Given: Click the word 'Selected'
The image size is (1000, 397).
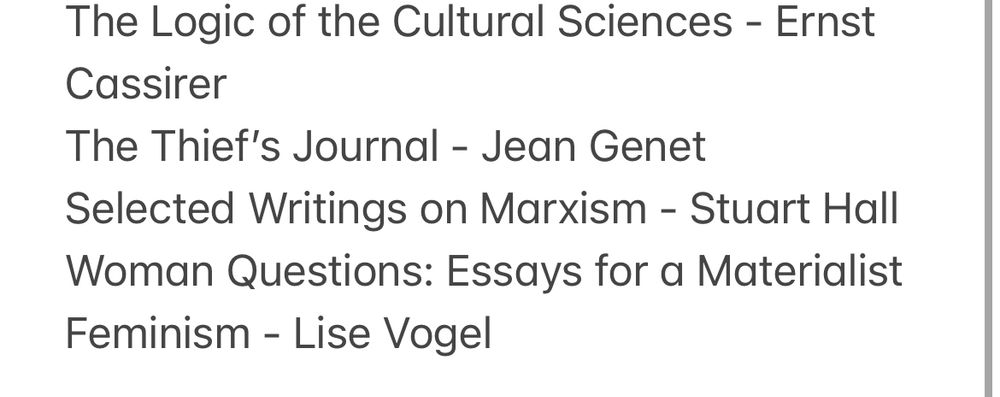Looking at the screenshot, I should (x=150, y=209).
